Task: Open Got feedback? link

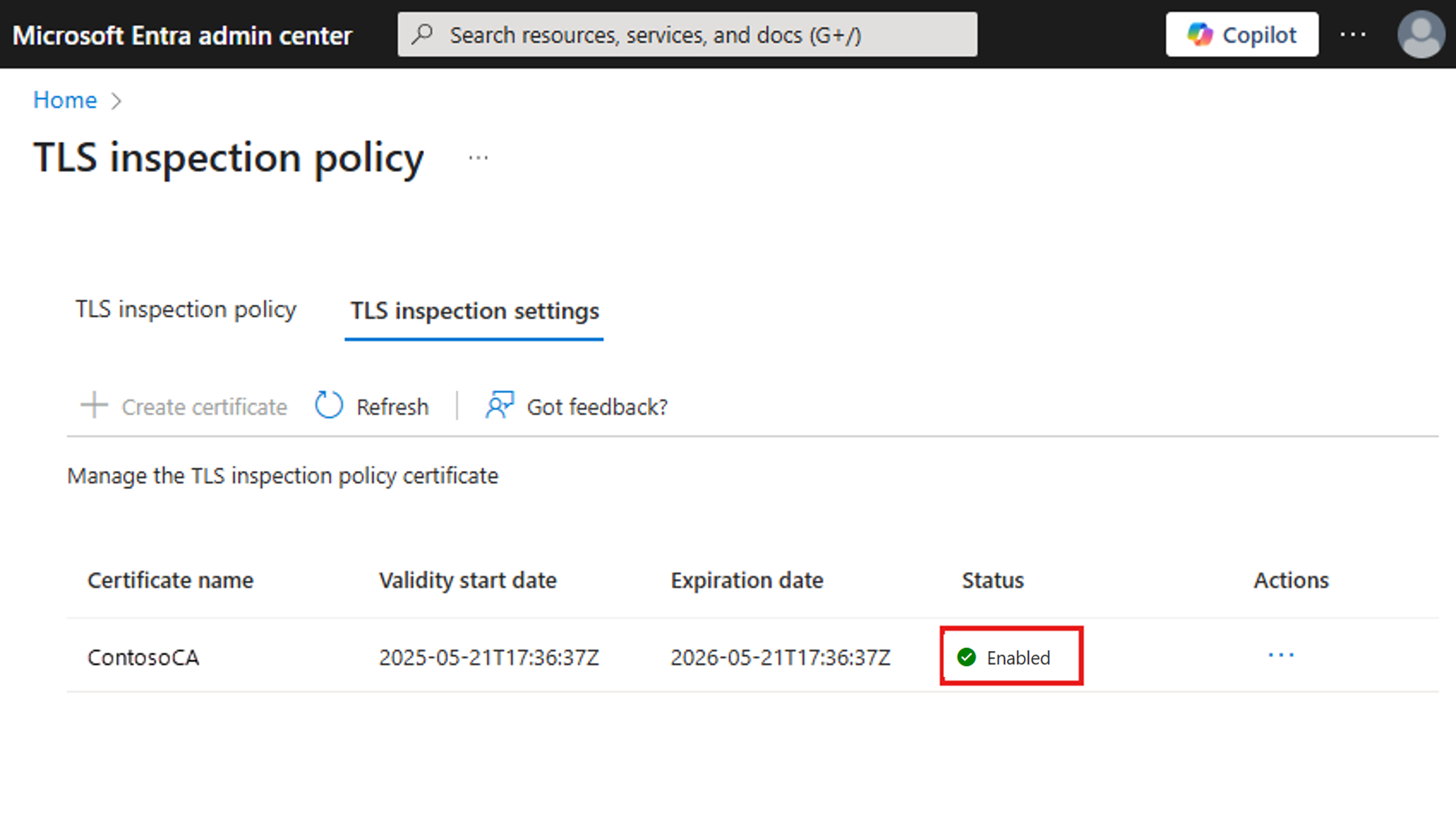Action: (x=597, y=407)
